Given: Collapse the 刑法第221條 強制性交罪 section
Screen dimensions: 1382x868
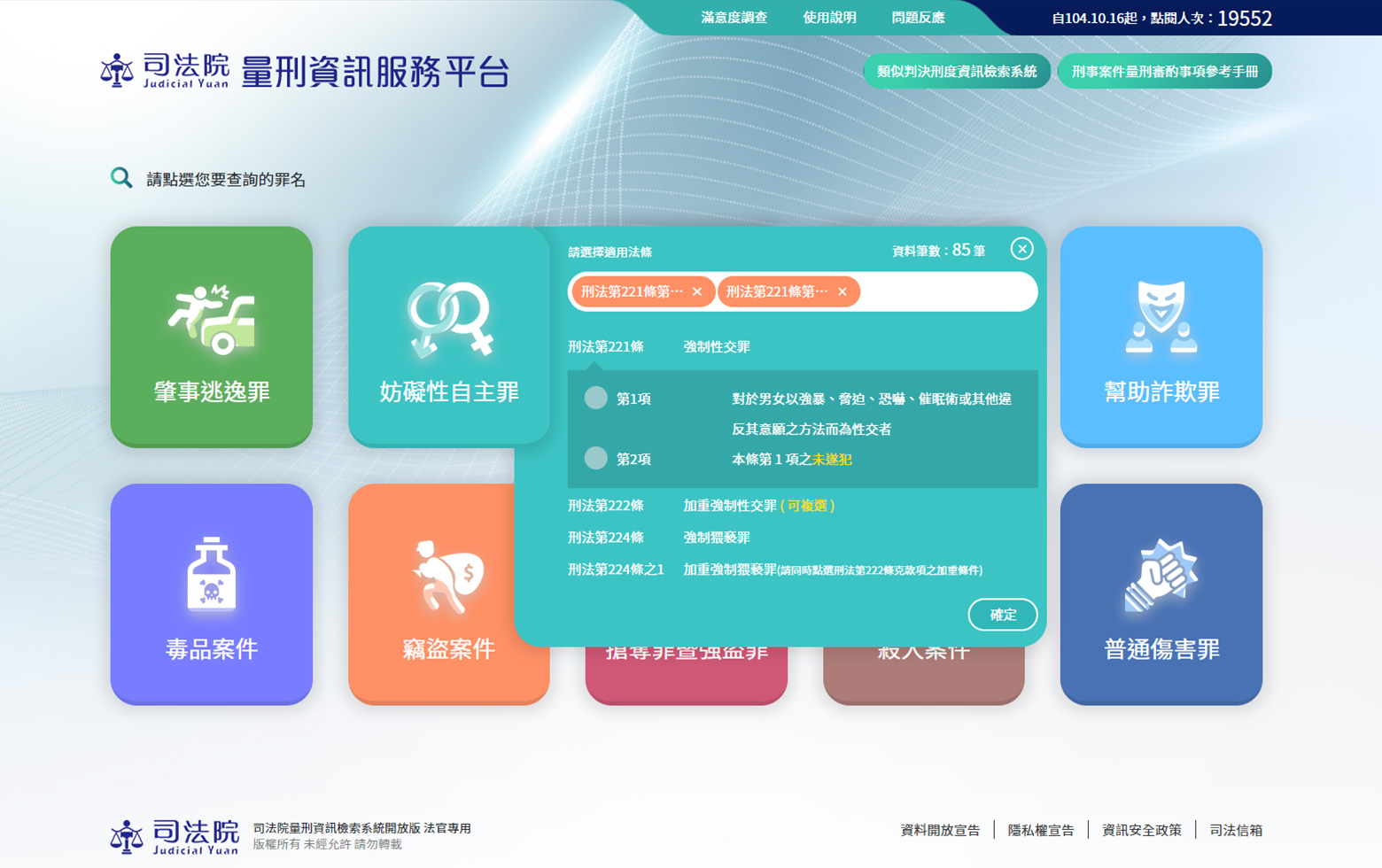Looking at the screenshot, I should (659, 346).
